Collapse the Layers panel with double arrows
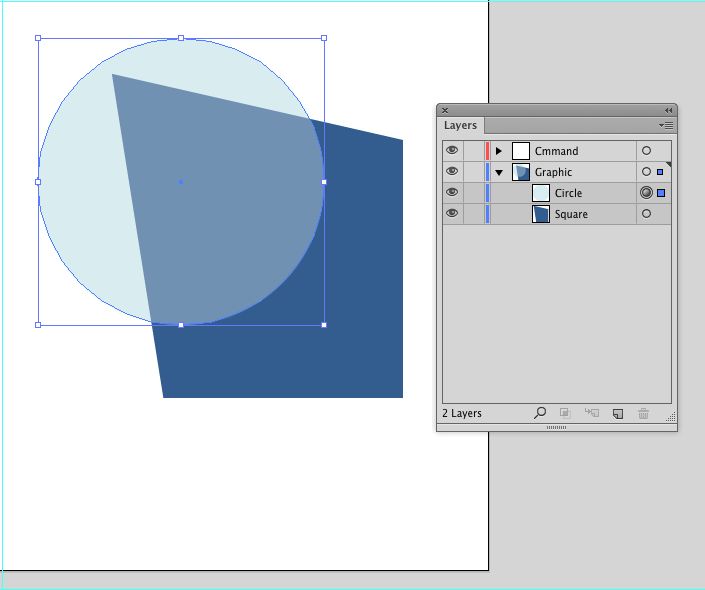This screenshot has width=705, height=590. (669, 110)
